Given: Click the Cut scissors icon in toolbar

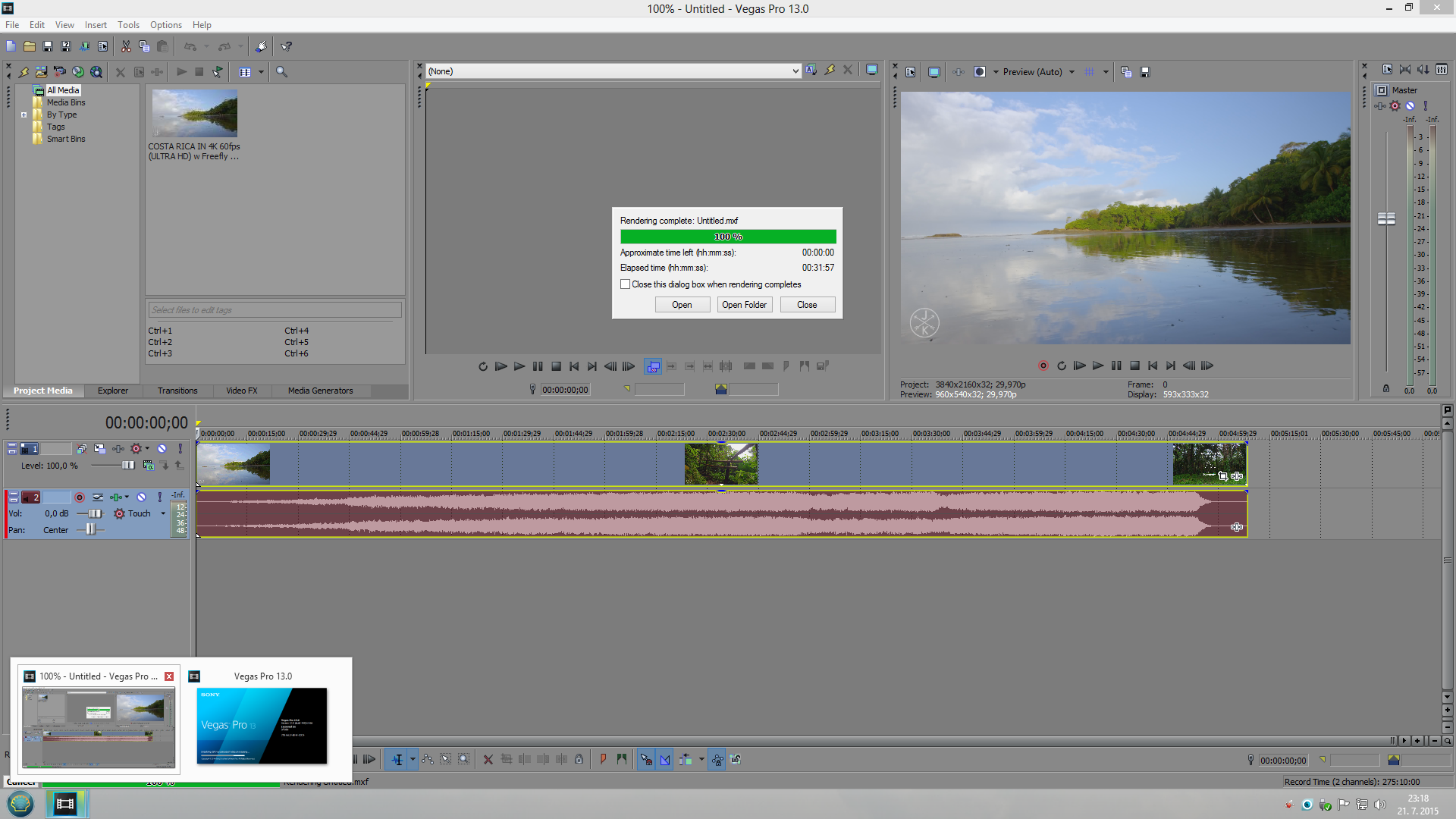Looking at the screenshot, I should [x=126, y=47].
